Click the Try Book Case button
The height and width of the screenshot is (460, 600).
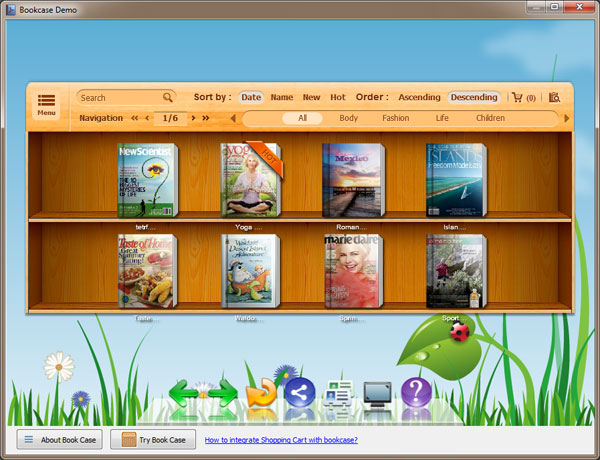coord(153,440)
